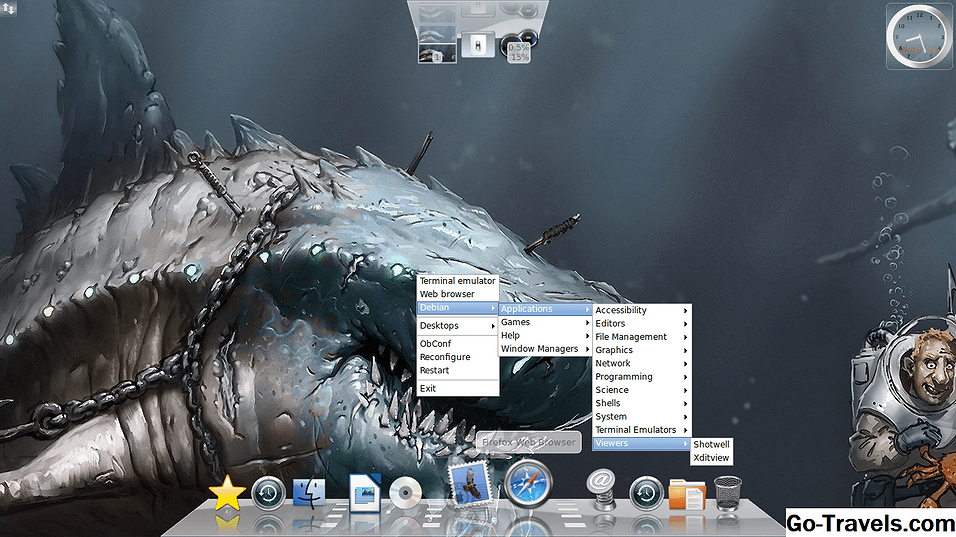
Task: Choose Restart in the Openbox menu
Action: click(457, 371)
